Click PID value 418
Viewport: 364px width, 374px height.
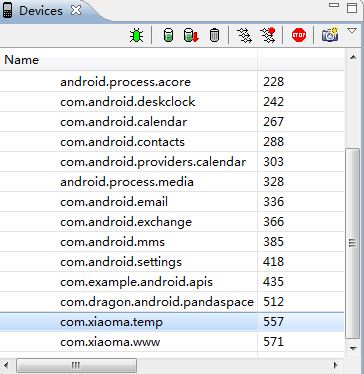273,262
